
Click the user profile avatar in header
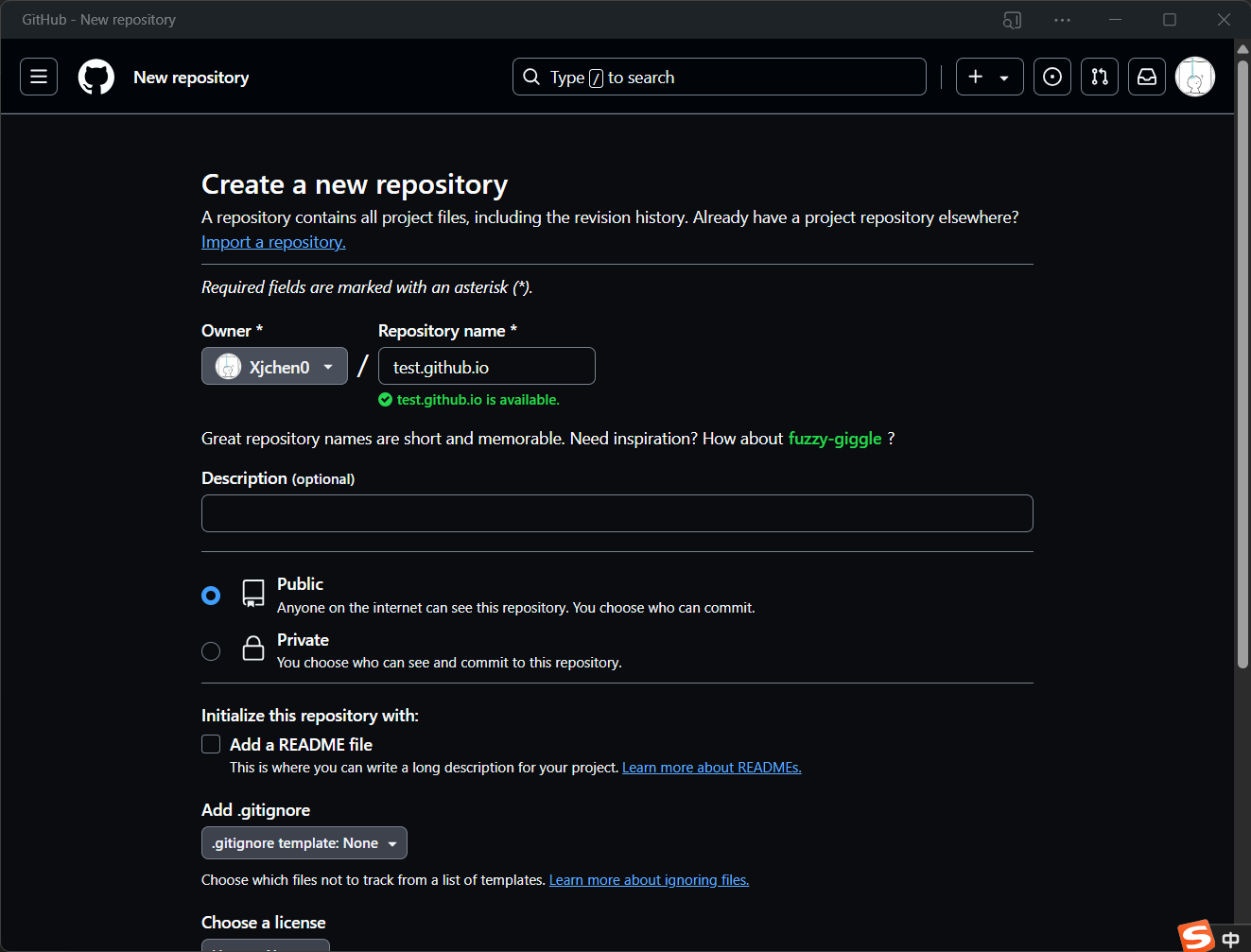[x=1194, y=77]
